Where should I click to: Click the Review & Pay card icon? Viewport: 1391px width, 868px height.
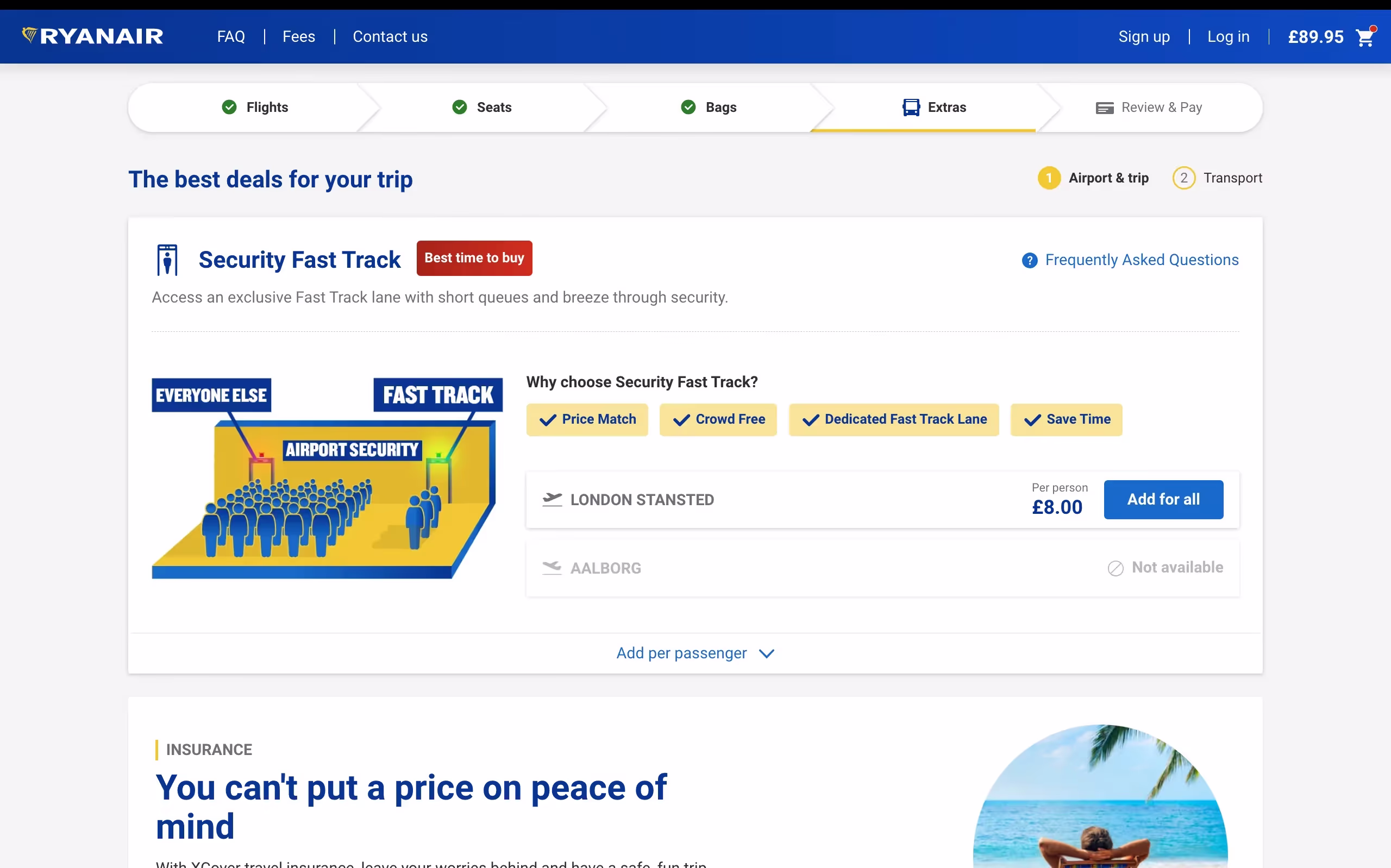1104,108
